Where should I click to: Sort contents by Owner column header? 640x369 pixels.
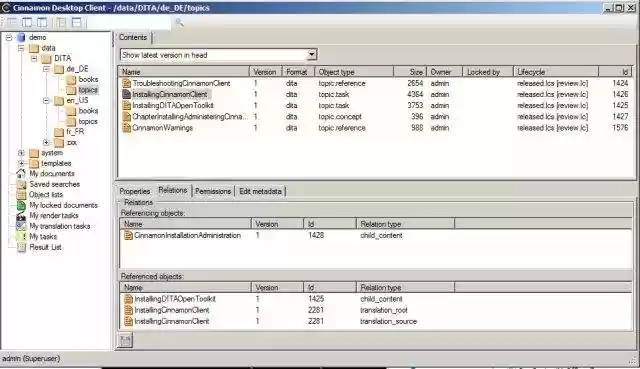(x=444, y=72)
